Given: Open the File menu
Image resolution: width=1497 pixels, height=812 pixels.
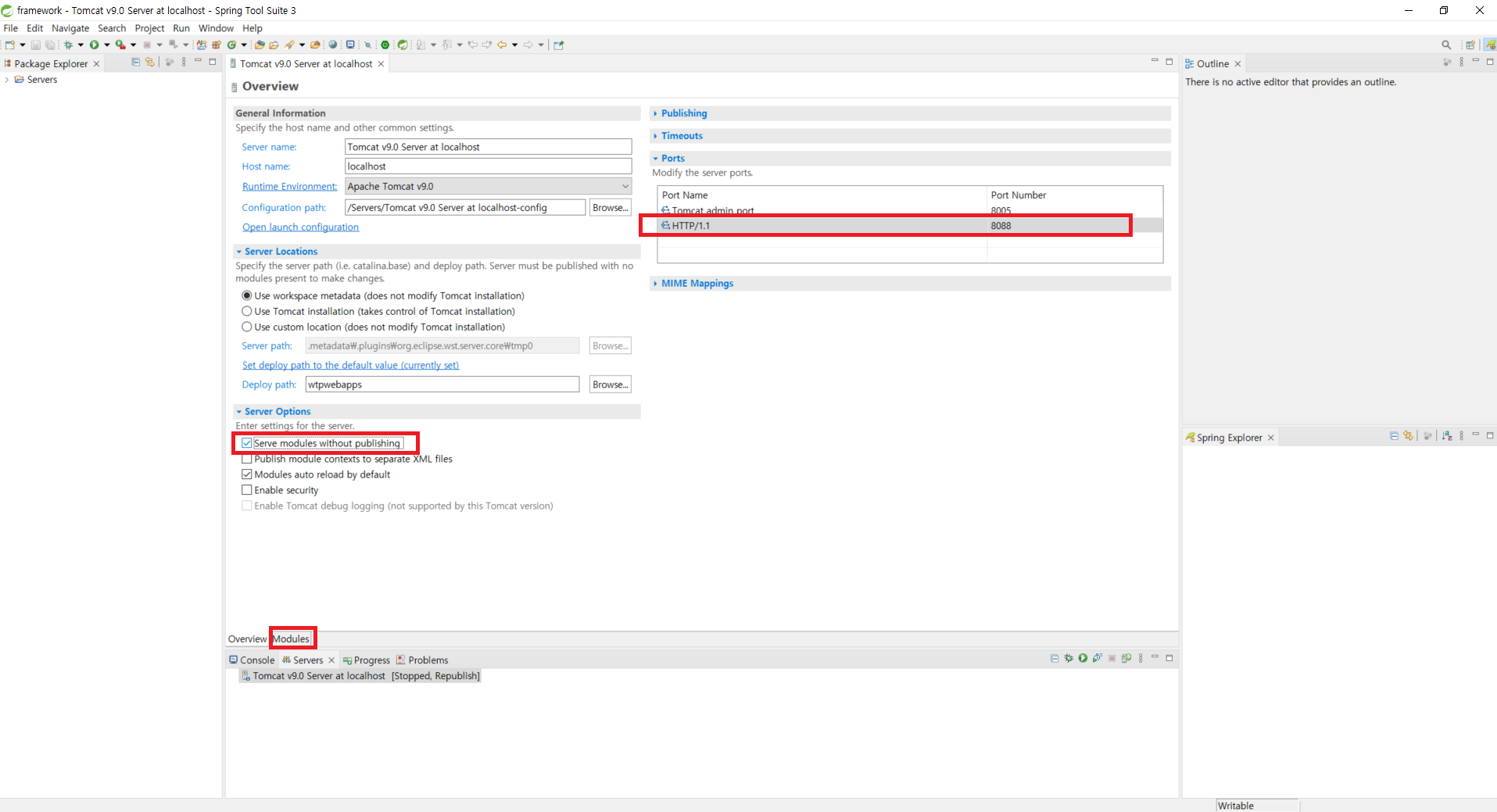Looking at the screenshot, I should pos(11,28).
